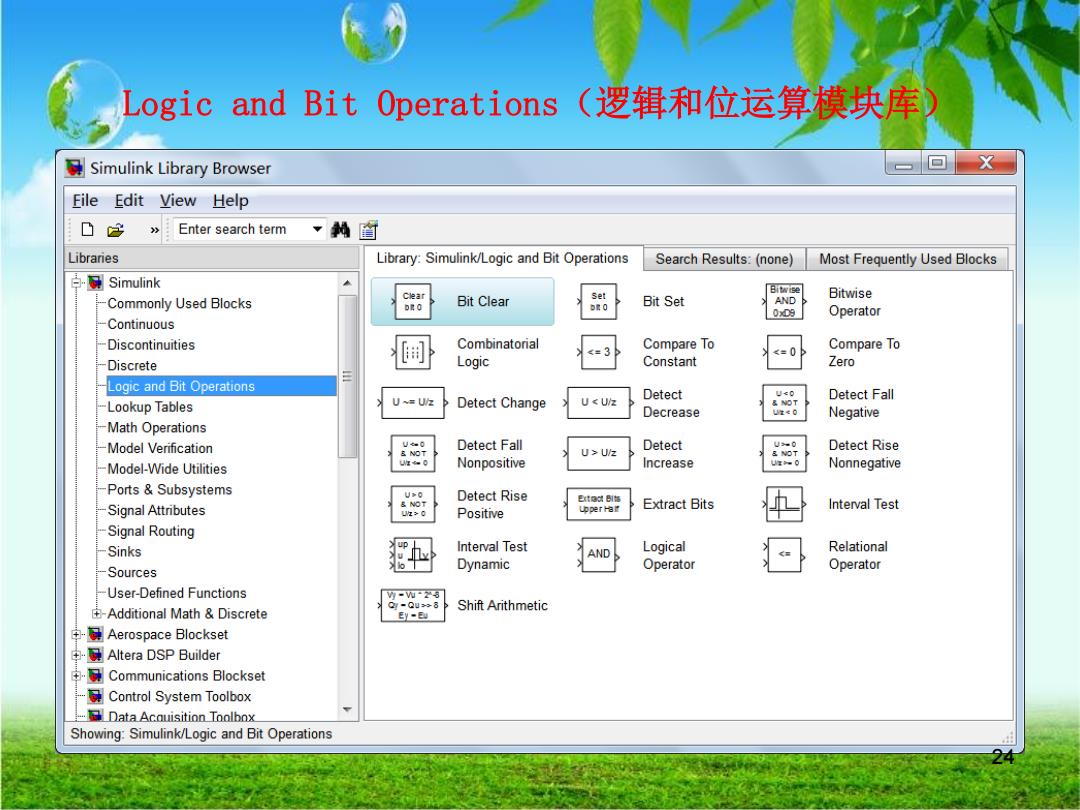This screenshot has height=810, width=1080.
Task: Select the Compare To Constant block icon
Action: 599,353
